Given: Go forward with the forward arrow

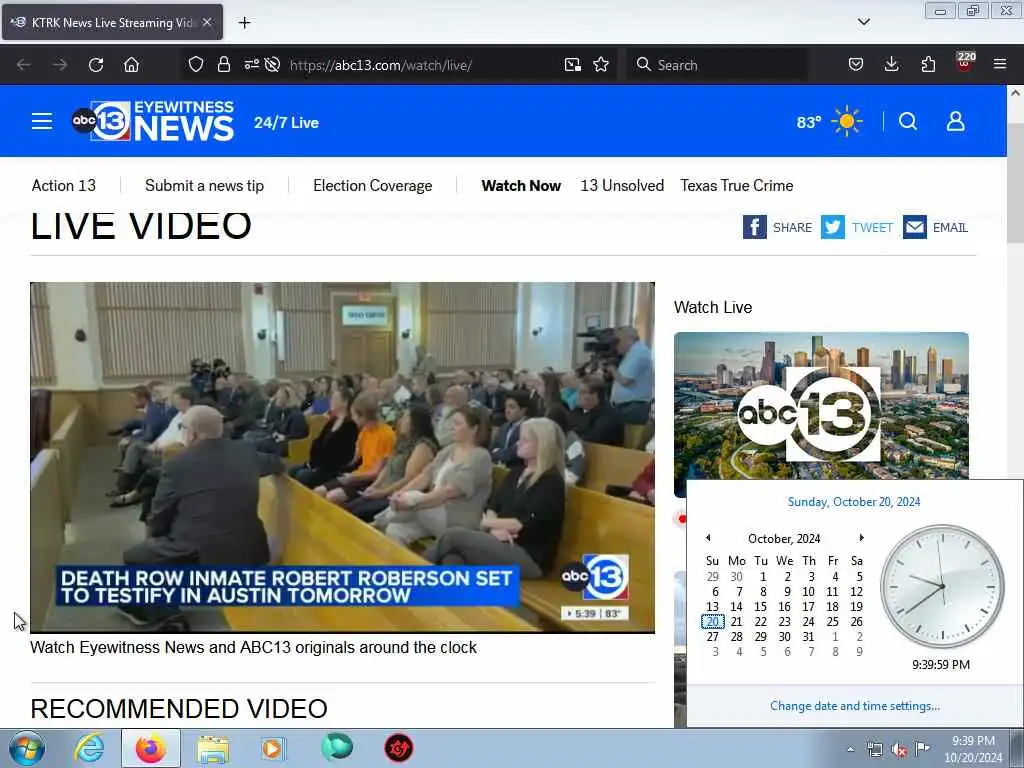Looking at the screenshot, I should (x=59, y=65).
